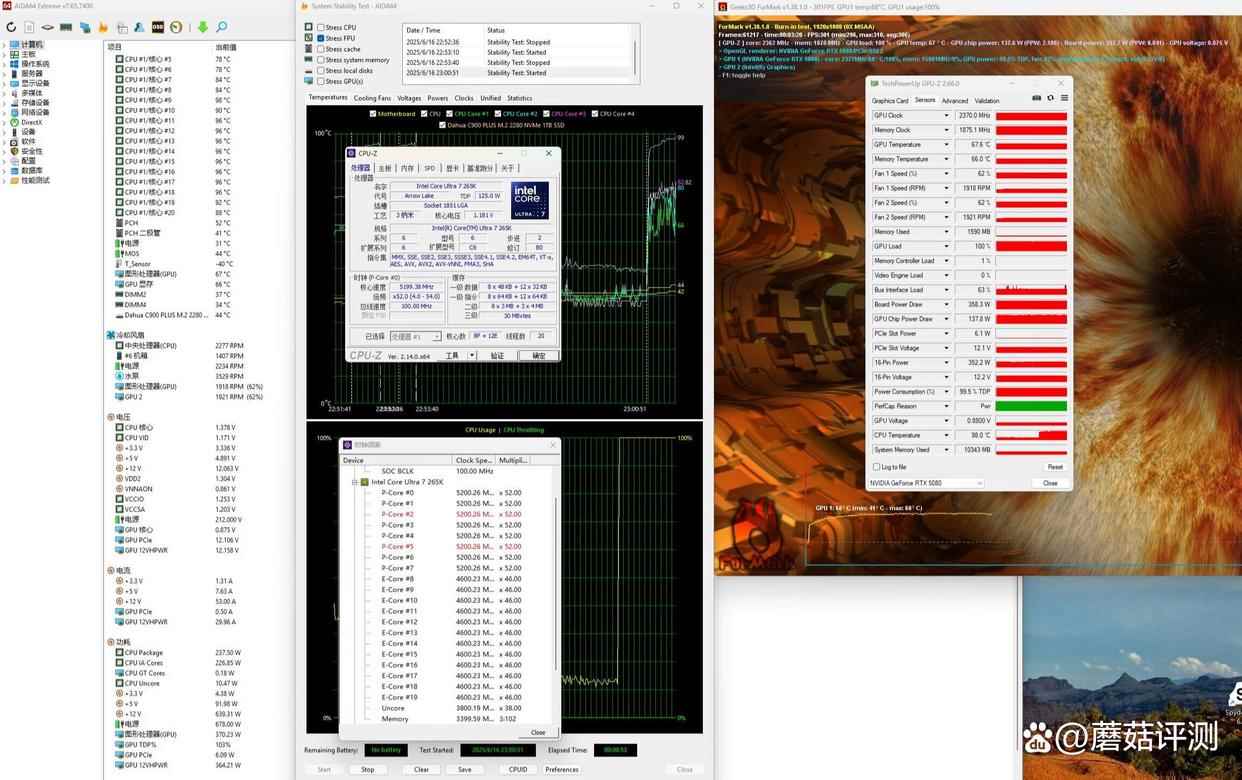Click the GPU-Z refresh icon

(1050, 99)
